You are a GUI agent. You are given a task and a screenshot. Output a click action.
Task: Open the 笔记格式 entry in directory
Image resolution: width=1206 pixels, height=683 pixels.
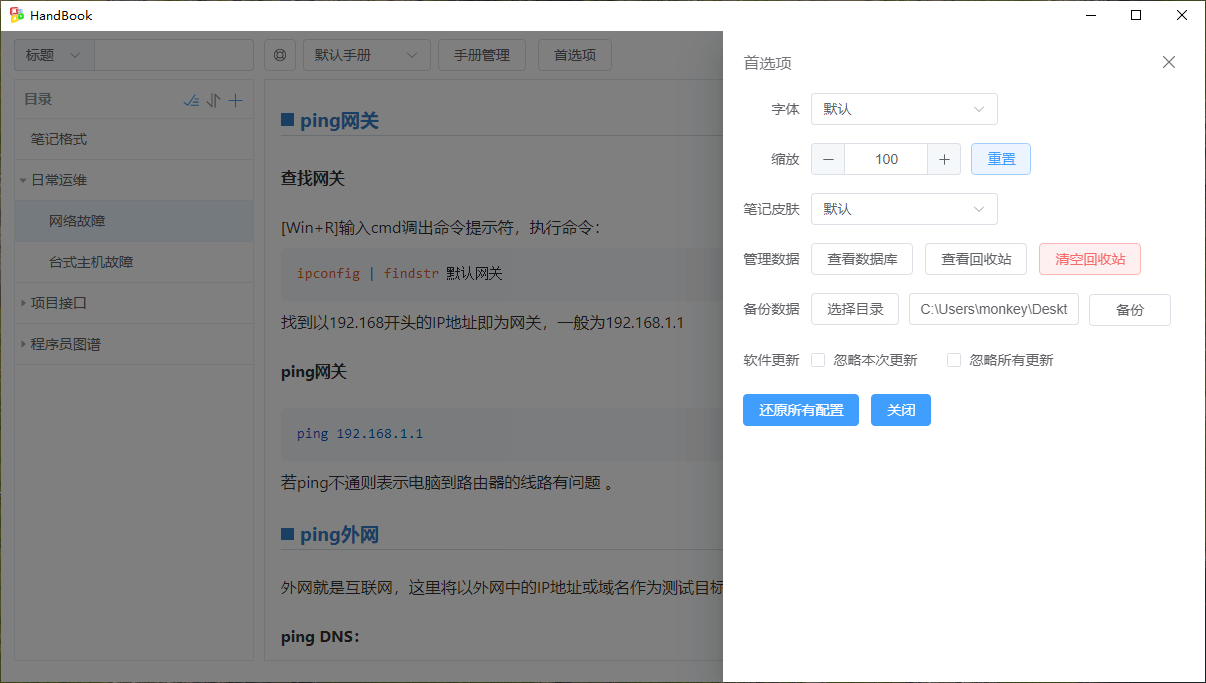(59, 139)
